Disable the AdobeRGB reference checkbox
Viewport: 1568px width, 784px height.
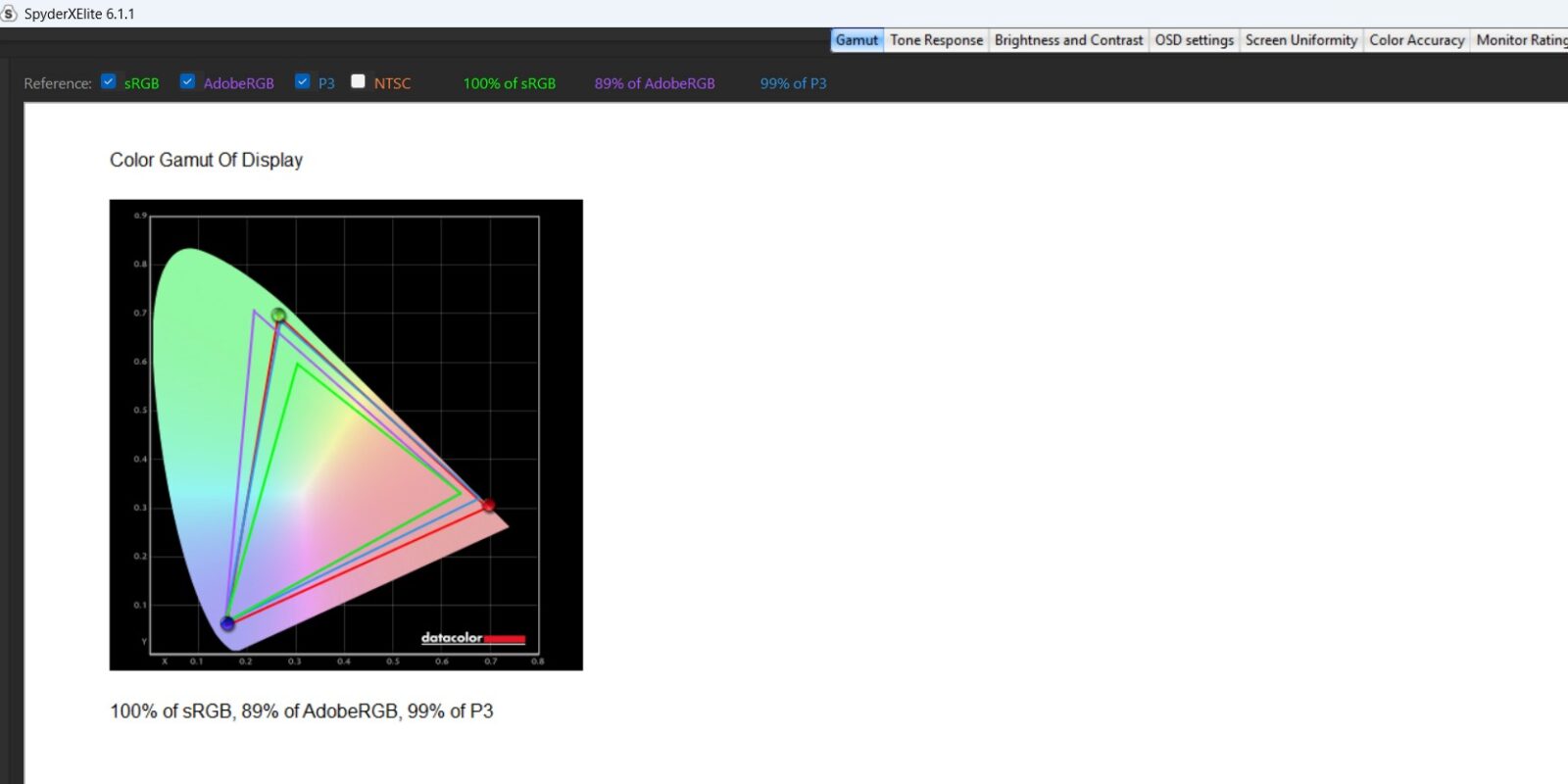(187, 82)
